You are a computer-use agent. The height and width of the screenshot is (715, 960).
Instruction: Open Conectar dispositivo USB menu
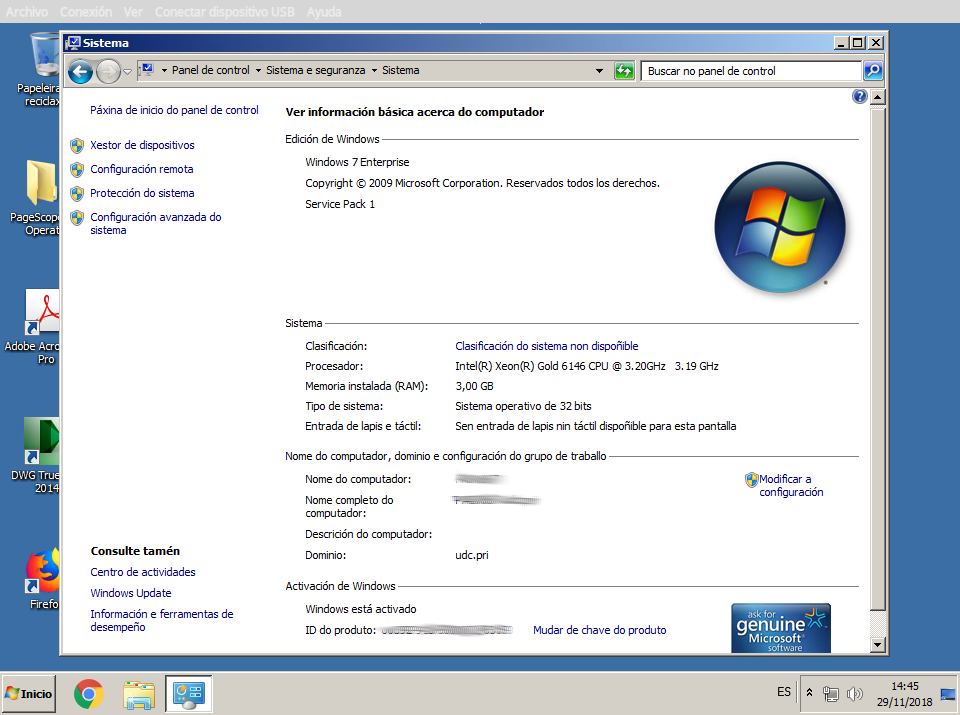[x=225, y=12]
